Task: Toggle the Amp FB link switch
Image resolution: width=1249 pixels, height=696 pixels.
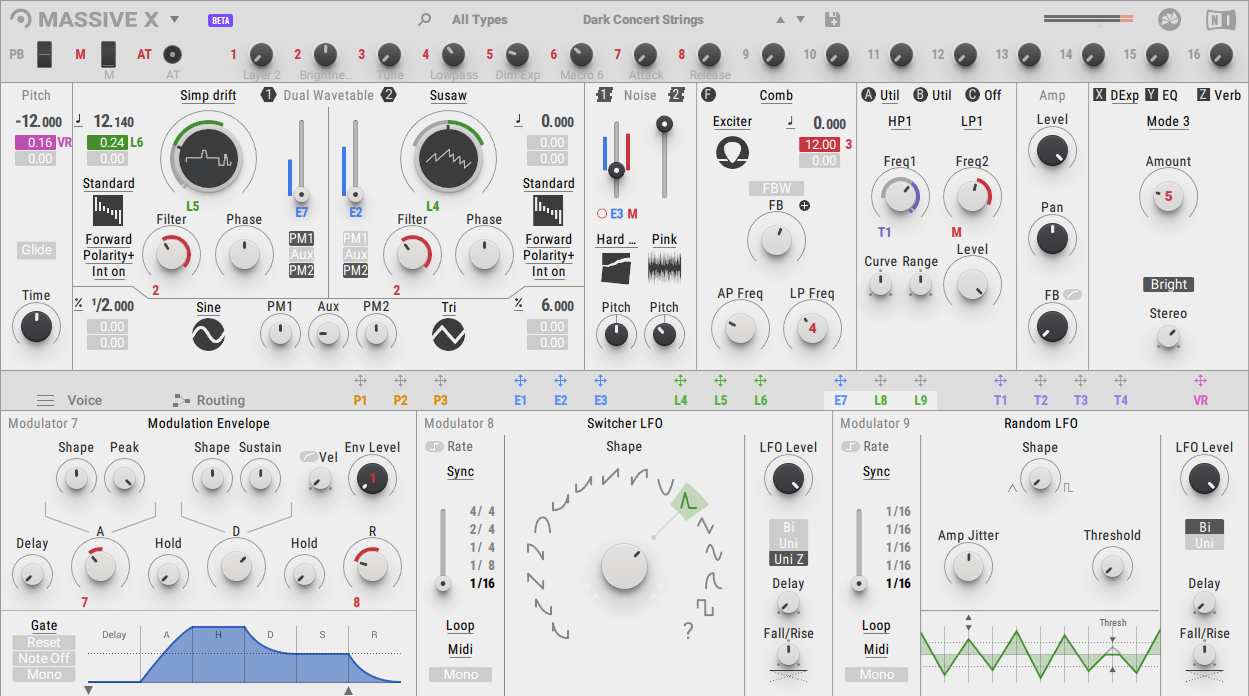Action: (x=1073, y=295)
